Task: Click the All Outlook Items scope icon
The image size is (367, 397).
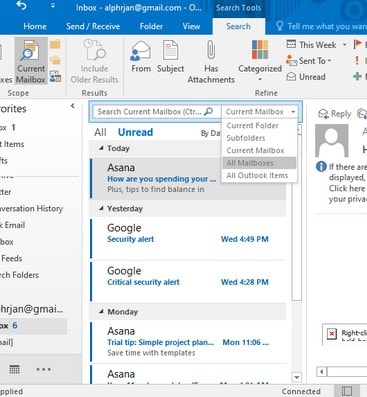Action: (x=55, y=77)
